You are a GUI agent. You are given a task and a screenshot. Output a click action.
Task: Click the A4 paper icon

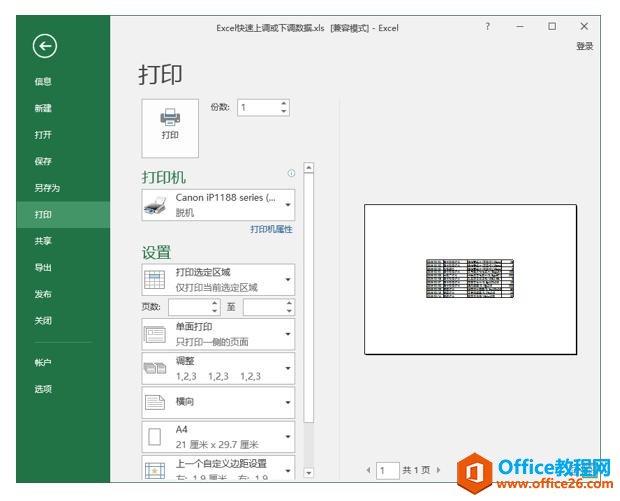(x=154, y=437)
